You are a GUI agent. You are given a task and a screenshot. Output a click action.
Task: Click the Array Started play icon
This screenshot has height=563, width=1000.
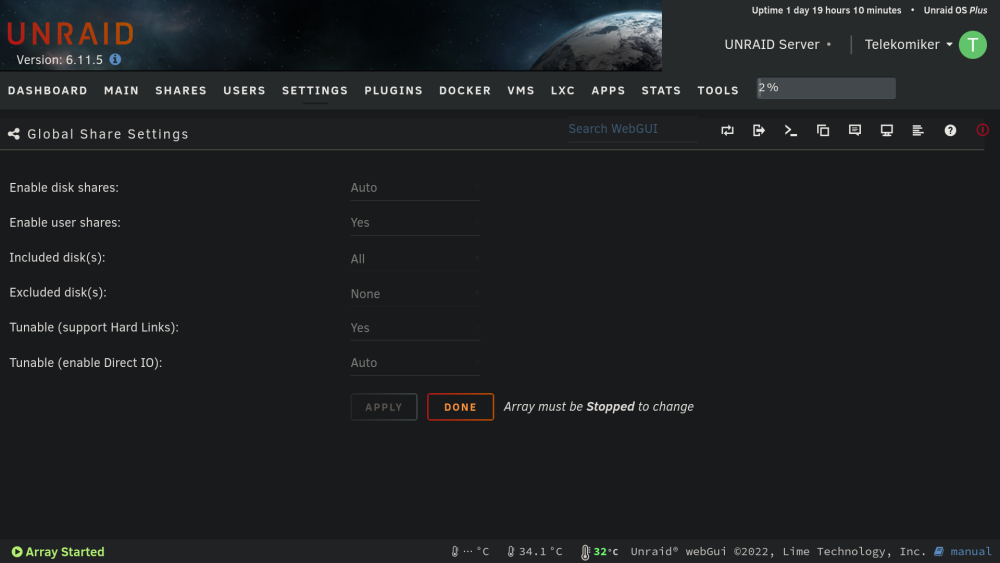[x=17, y=552]
